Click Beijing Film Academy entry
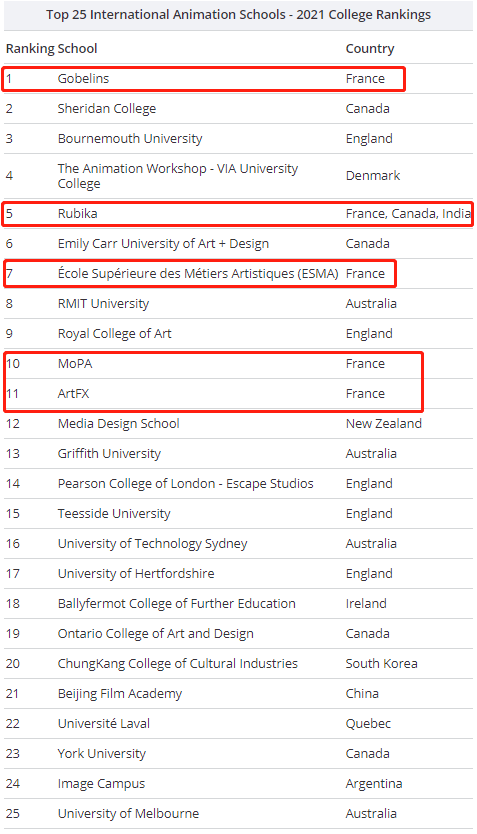The height and width of the screenshot is (834, 477). 120,694
